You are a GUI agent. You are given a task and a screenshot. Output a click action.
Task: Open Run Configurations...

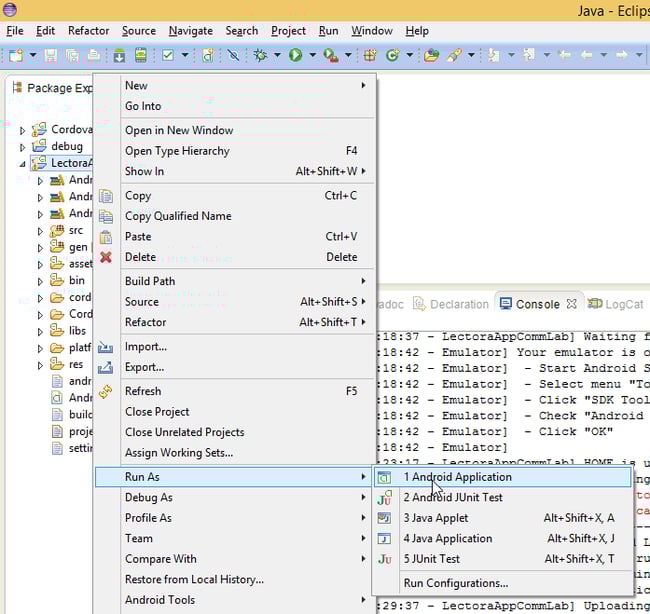[502, 583]
